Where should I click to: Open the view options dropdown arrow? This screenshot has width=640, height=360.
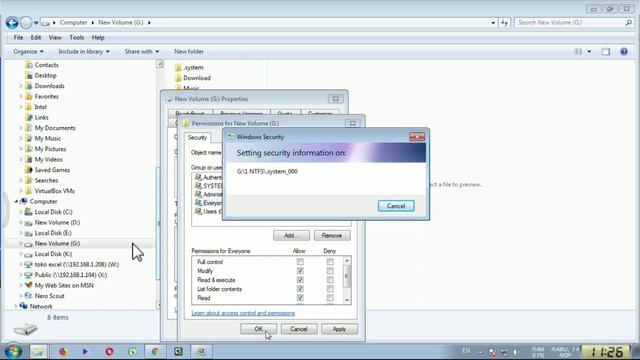589,51
